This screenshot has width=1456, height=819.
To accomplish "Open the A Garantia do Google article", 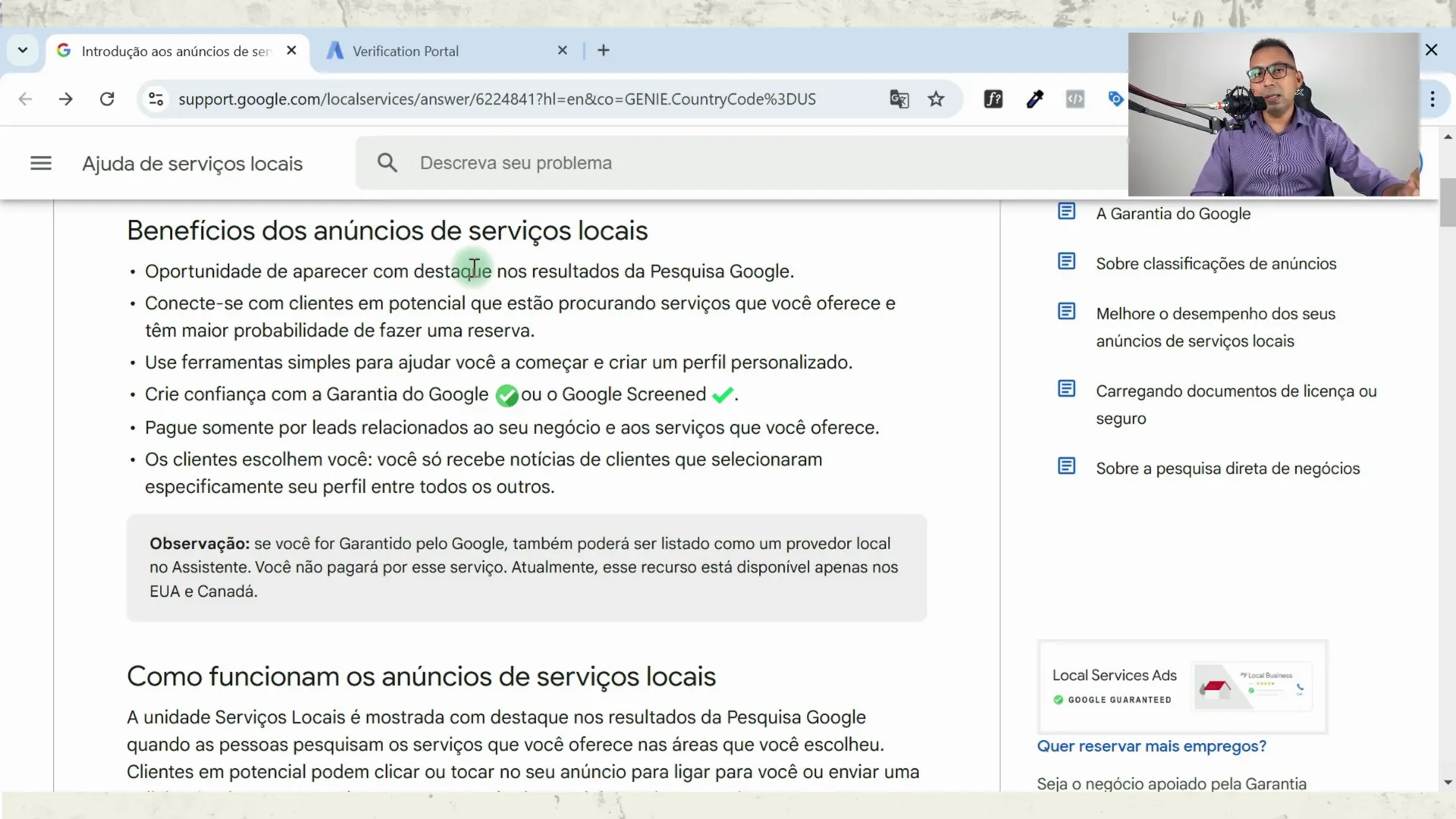I will point(1173,214).
